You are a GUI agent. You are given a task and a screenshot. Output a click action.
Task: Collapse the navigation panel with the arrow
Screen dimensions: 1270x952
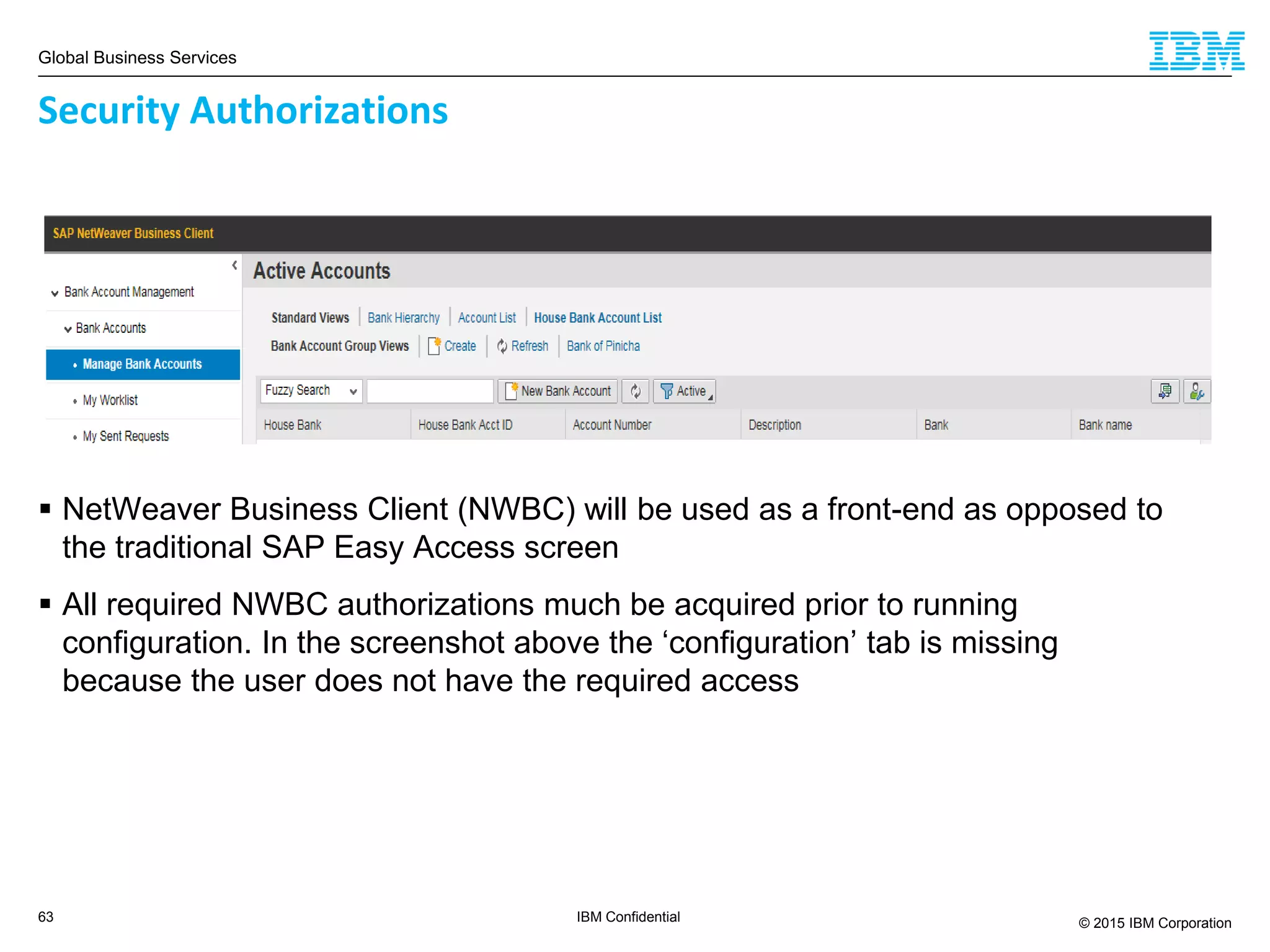tap(234, 265)
